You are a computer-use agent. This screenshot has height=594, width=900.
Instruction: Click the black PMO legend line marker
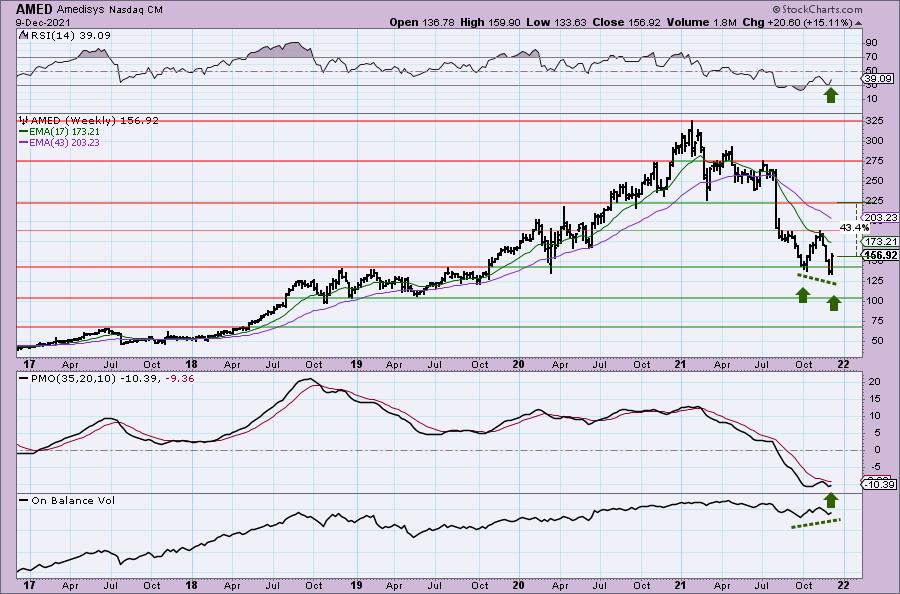[x=24, y=379]
